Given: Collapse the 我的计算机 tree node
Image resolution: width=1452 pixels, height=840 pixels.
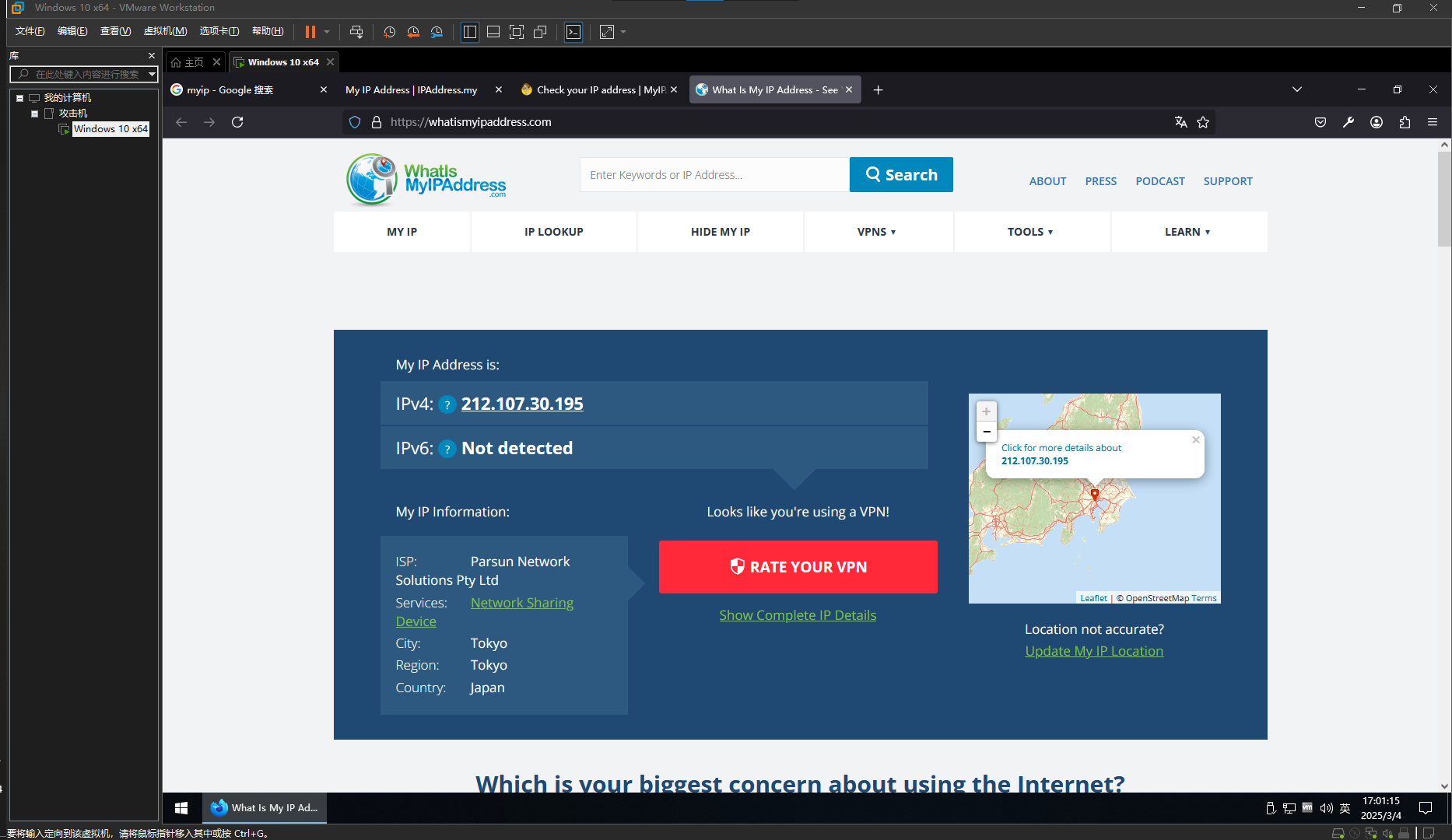Looking at the screenshot, I should coord(20,98).
